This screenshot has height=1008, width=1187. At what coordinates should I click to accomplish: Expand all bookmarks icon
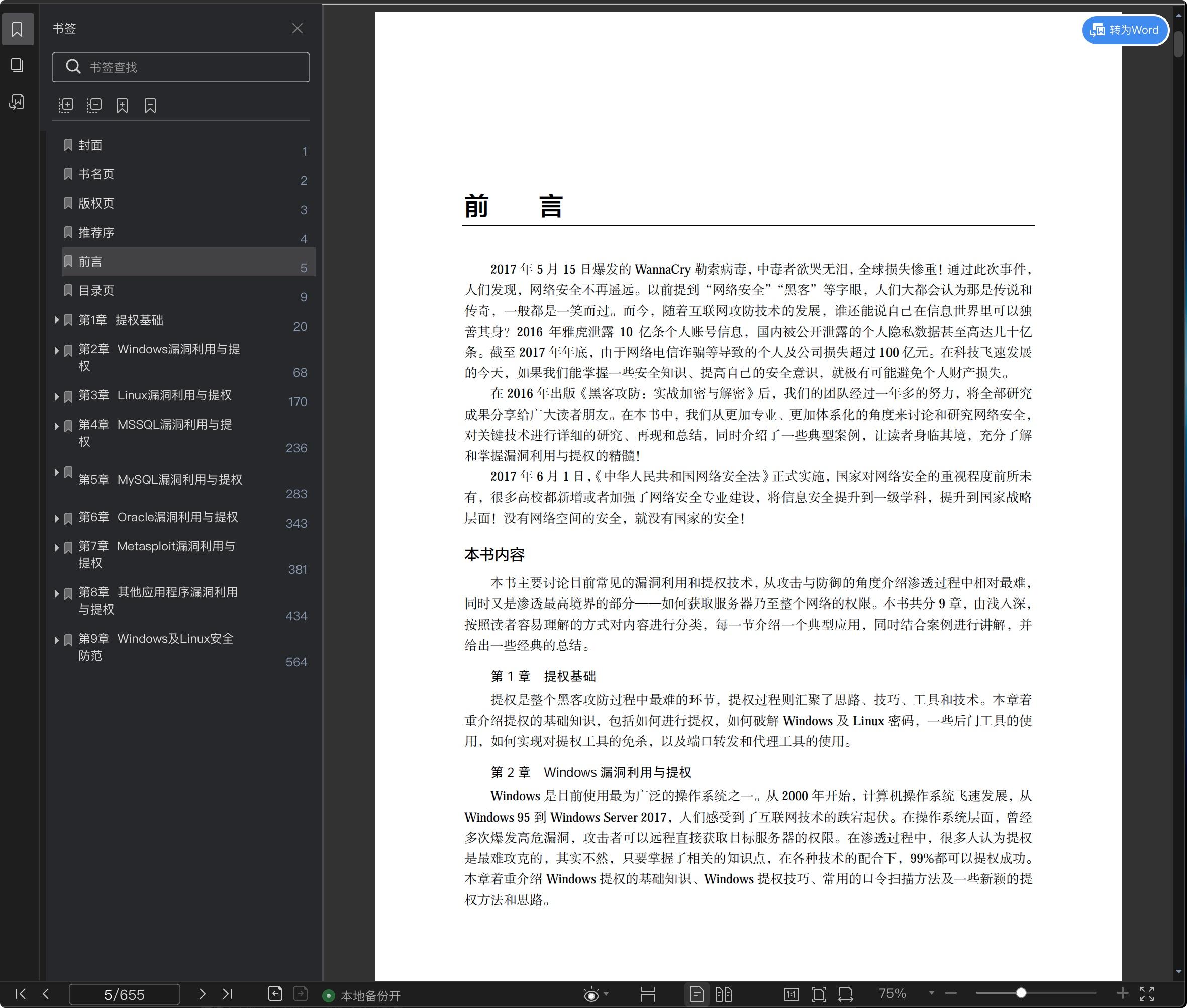coord(66,105)
